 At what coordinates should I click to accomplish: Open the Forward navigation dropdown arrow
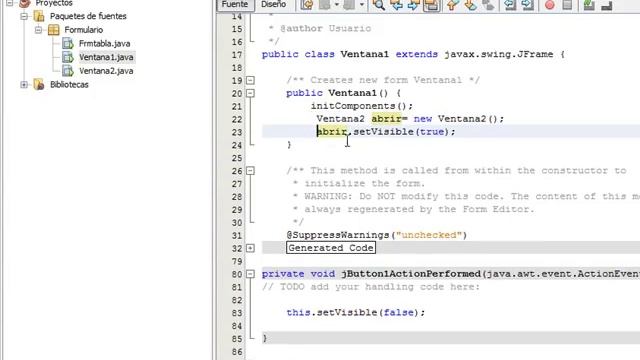point(362,5)
